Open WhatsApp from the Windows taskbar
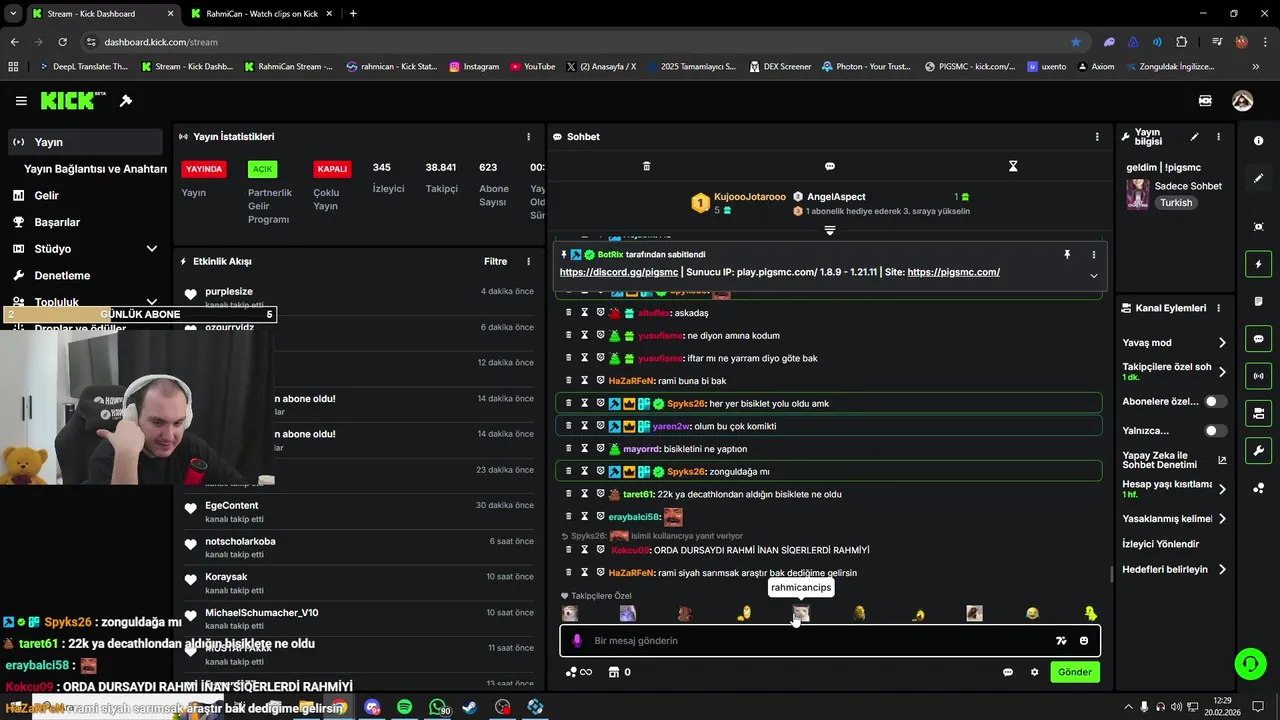This screenshot has height=720, width=1280. click(x=438, y=707)
